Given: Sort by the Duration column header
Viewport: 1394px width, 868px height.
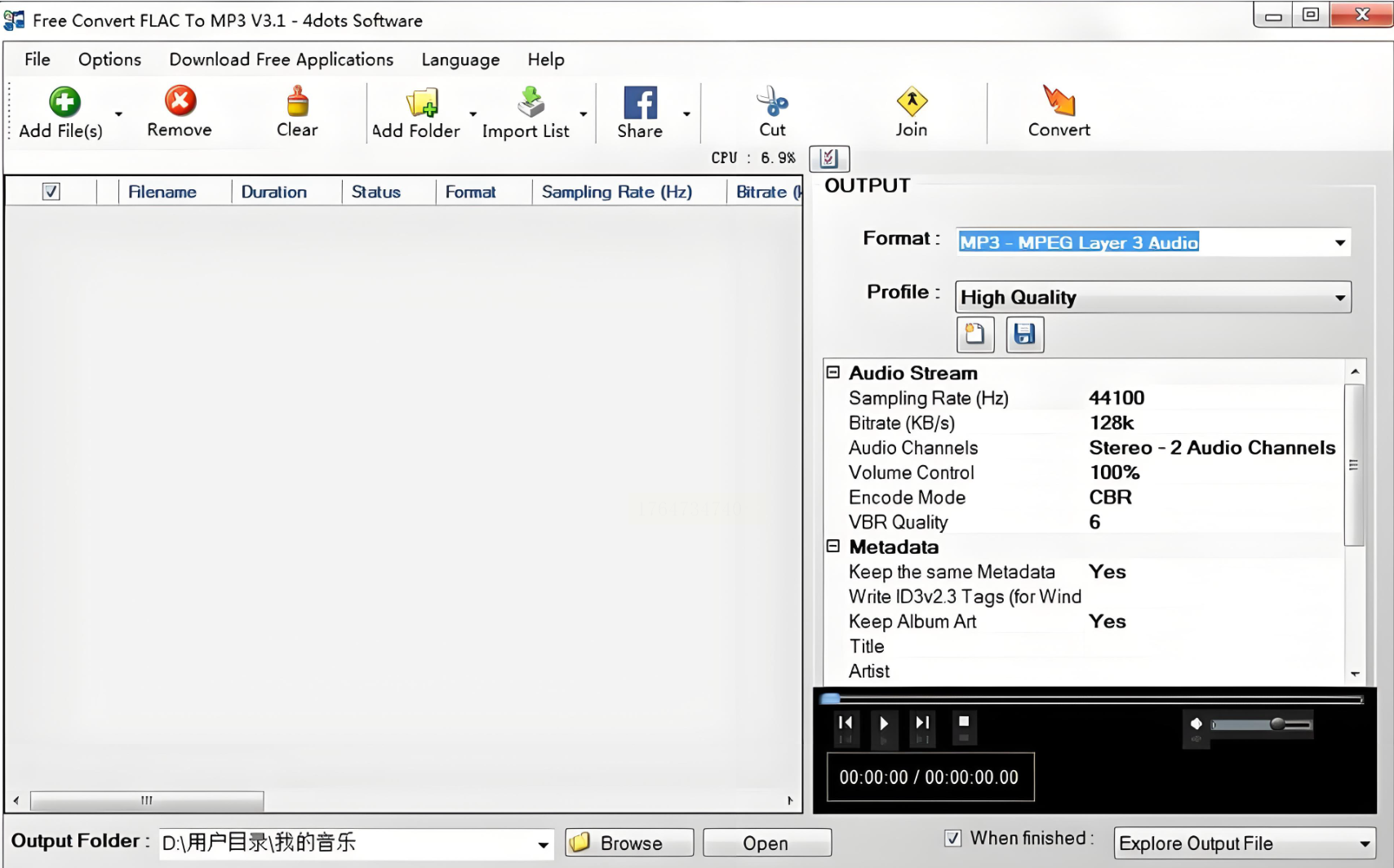Looking at the screenshot, I should 287,192.
